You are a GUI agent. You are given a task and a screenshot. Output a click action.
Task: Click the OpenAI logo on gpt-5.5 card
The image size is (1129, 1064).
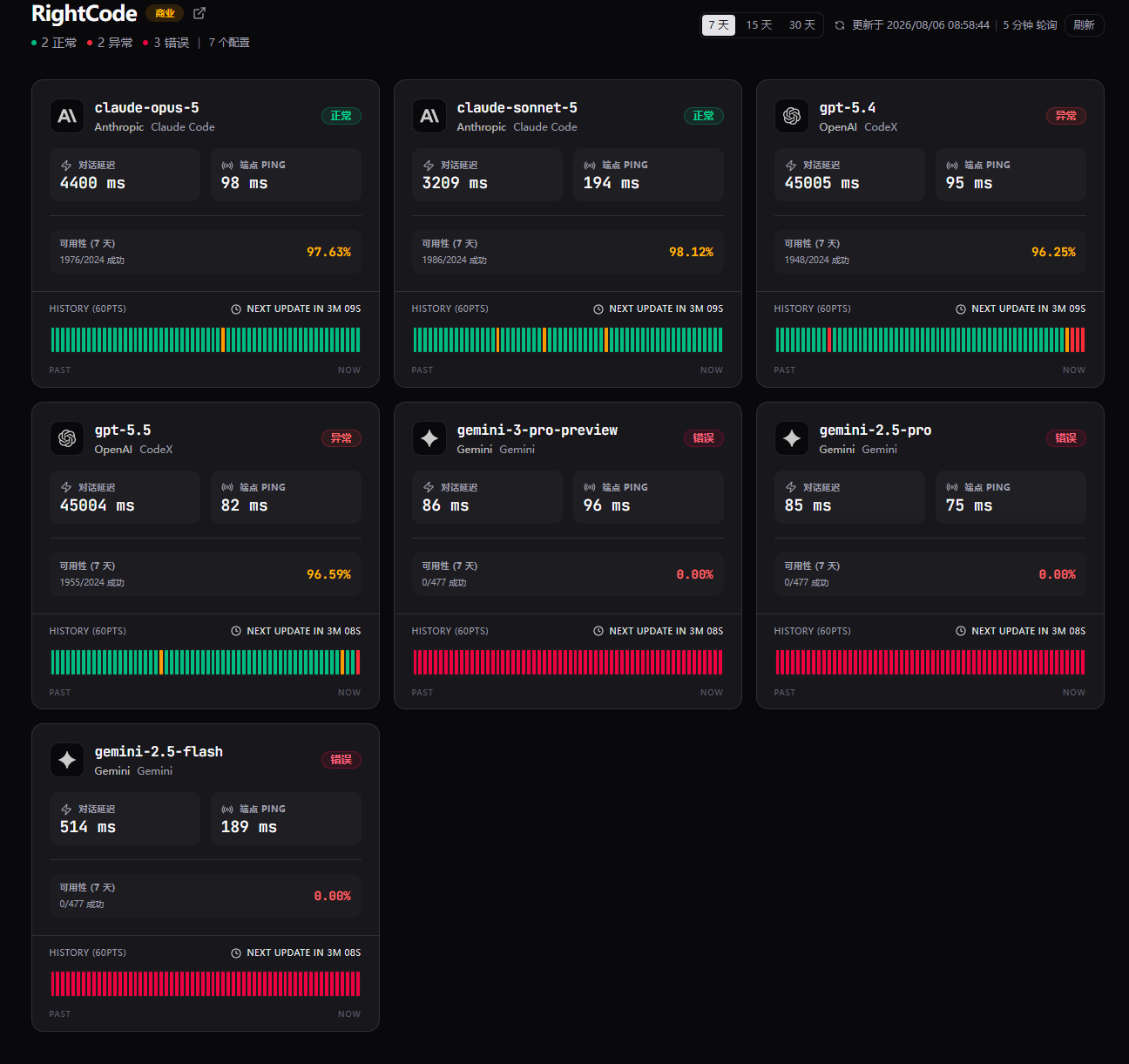coord(67,438)
